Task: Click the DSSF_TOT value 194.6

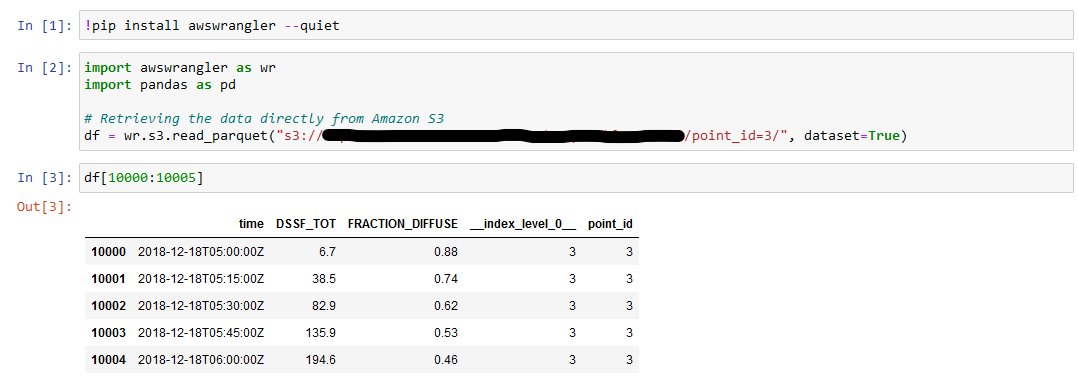Action: point(321,359)
